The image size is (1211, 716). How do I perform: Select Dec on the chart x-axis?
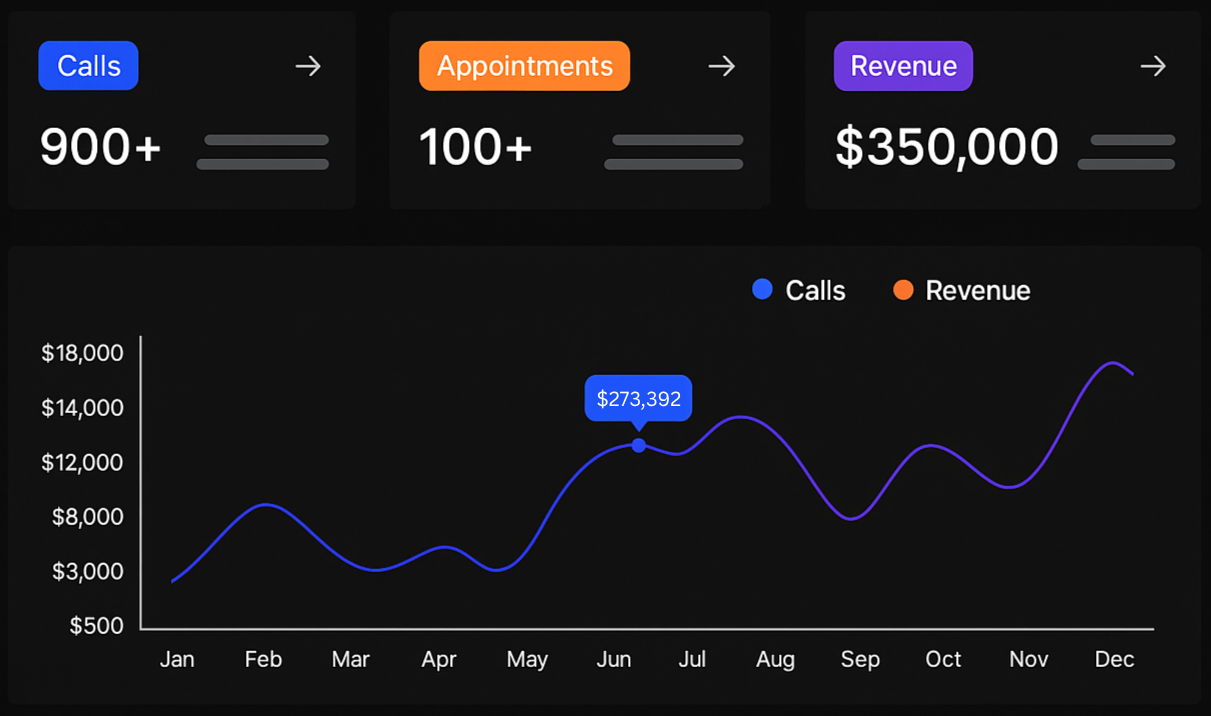click(x=1114, y=660)
